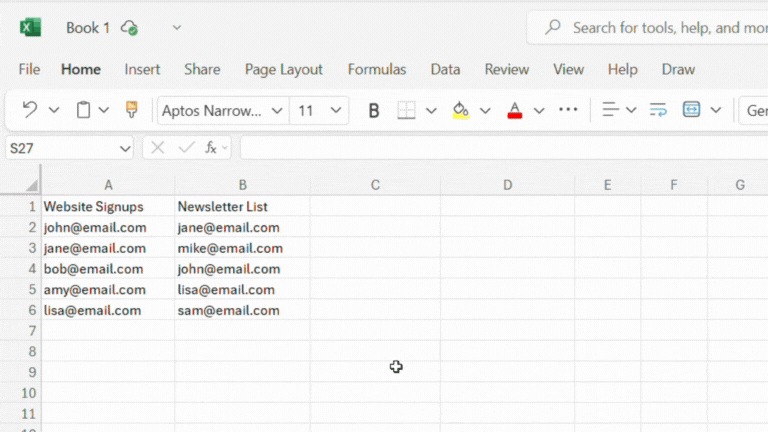Viewport: 768px width, 432px height.
Task: Click the Select All corner triangle
Action: tap(31, 185)
